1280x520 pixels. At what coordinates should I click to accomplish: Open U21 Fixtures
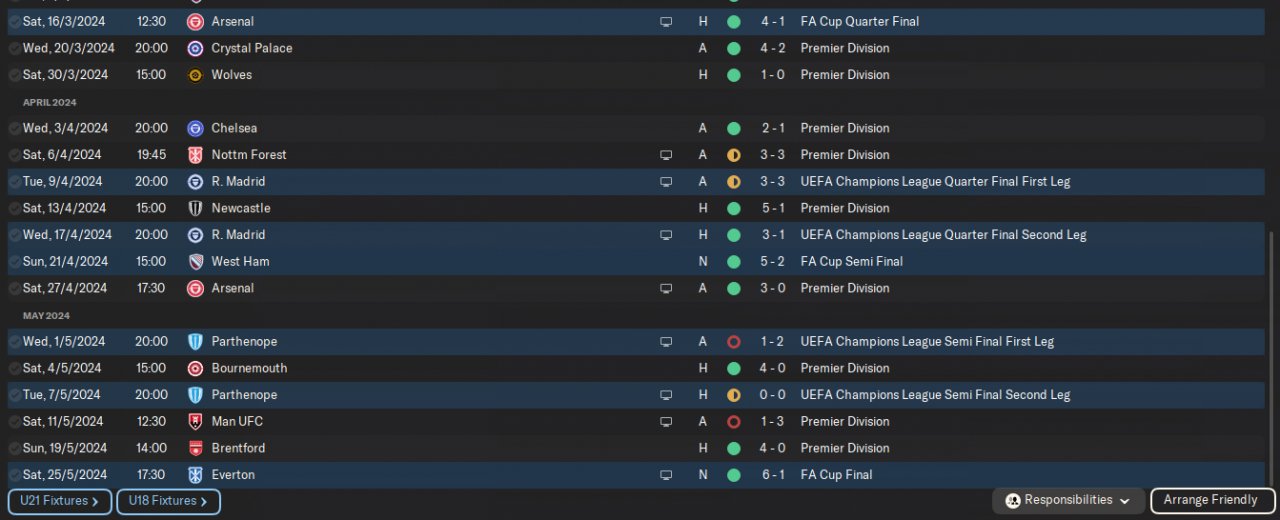tap(60, 501)
